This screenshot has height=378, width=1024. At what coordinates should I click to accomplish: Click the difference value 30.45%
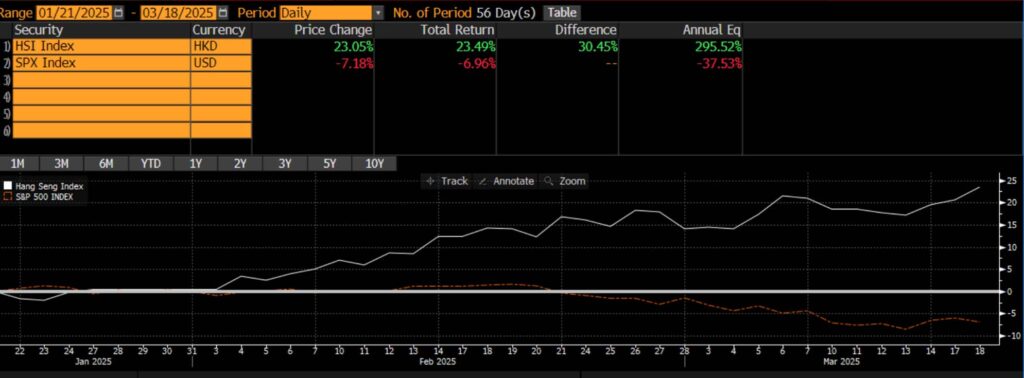(x=598, y=46)
